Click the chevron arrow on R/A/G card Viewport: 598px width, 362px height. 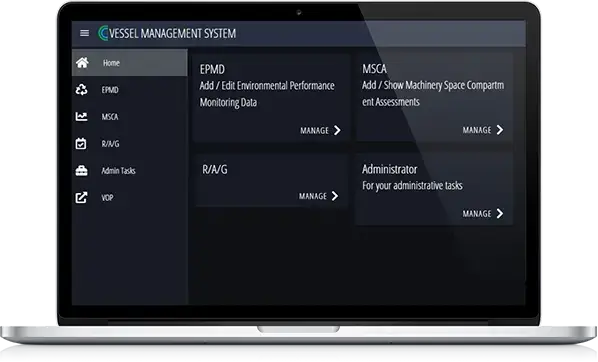point(335,196)
